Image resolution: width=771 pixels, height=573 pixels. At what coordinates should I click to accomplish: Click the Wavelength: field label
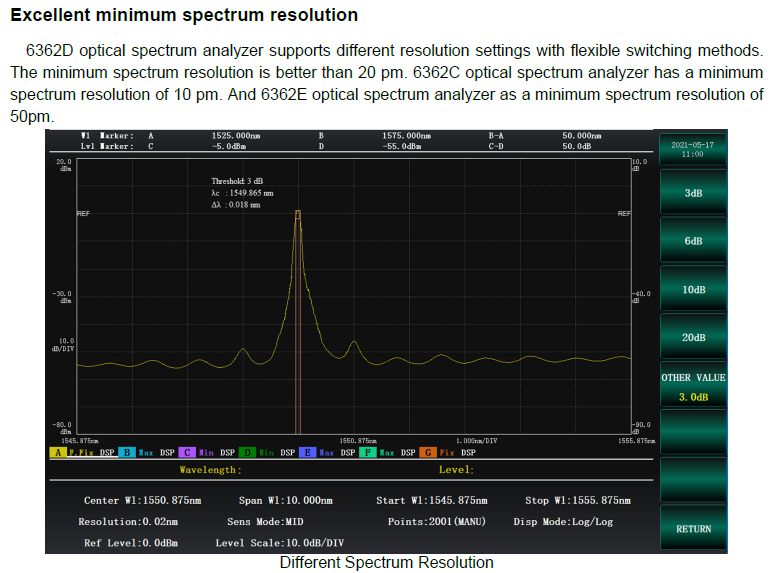click(210, 470)
